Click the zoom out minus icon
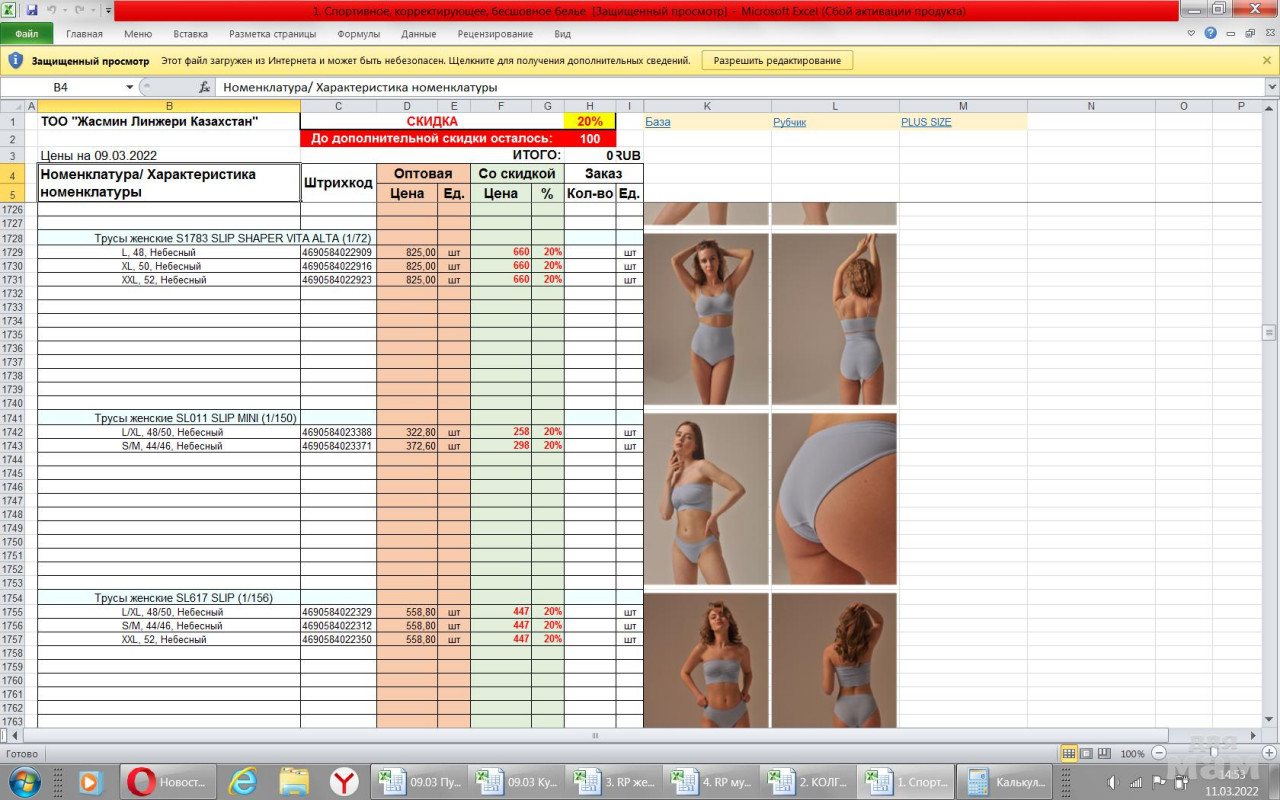This screenshot has height=800, width=1280. [1159, 753]
